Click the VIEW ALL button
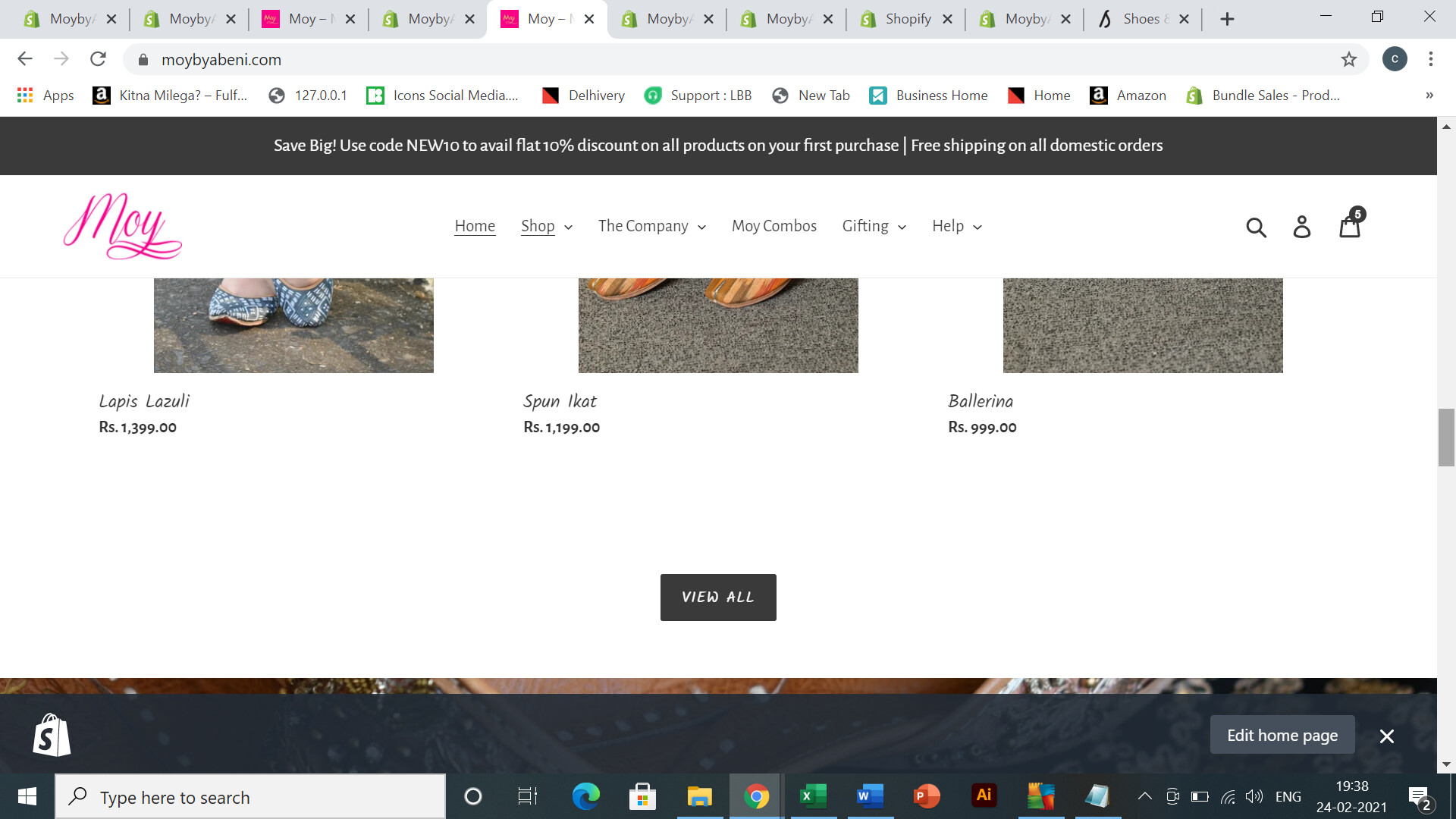This screenshot has height=819, width=1456. tap(717, 598)
